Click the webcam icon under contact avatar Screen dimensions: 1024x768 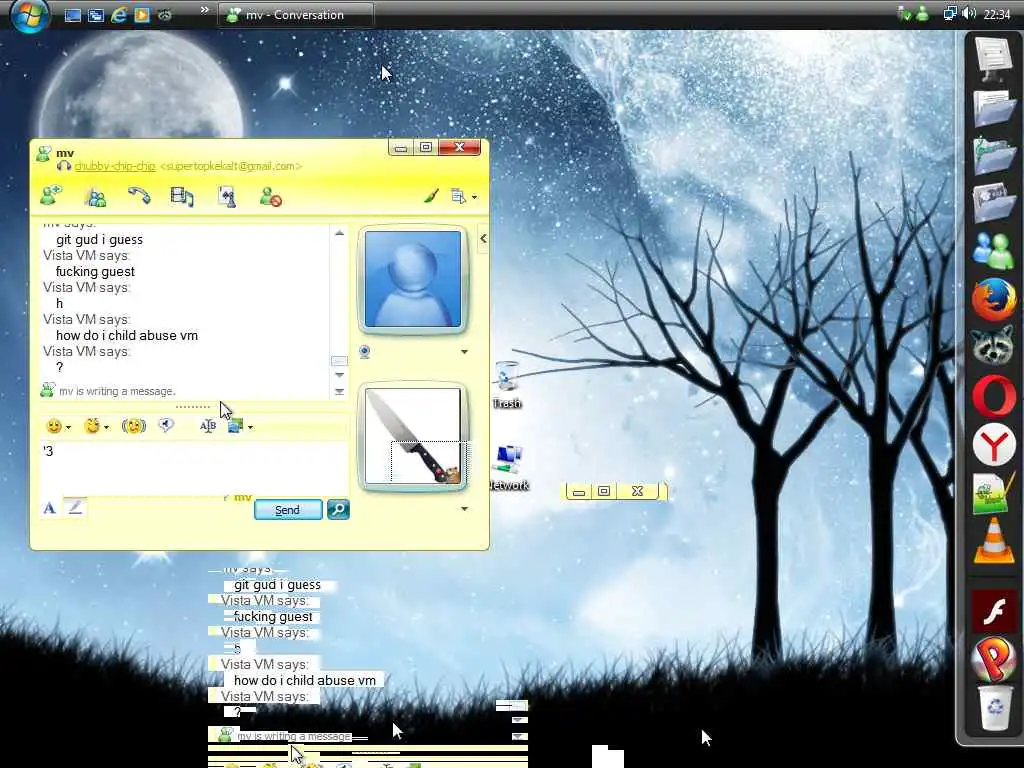pyautogui.click(x=364, y=352)
